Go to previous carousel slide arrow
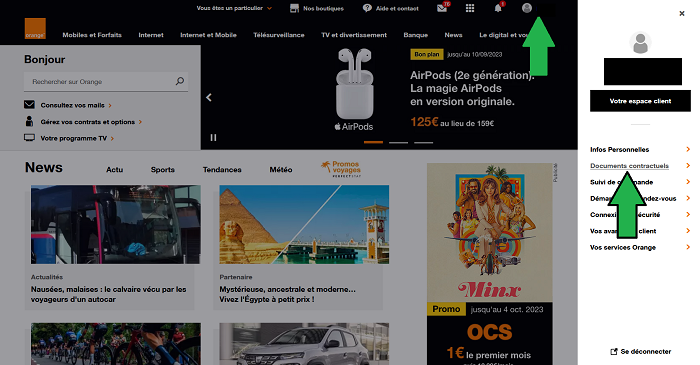 209,97
